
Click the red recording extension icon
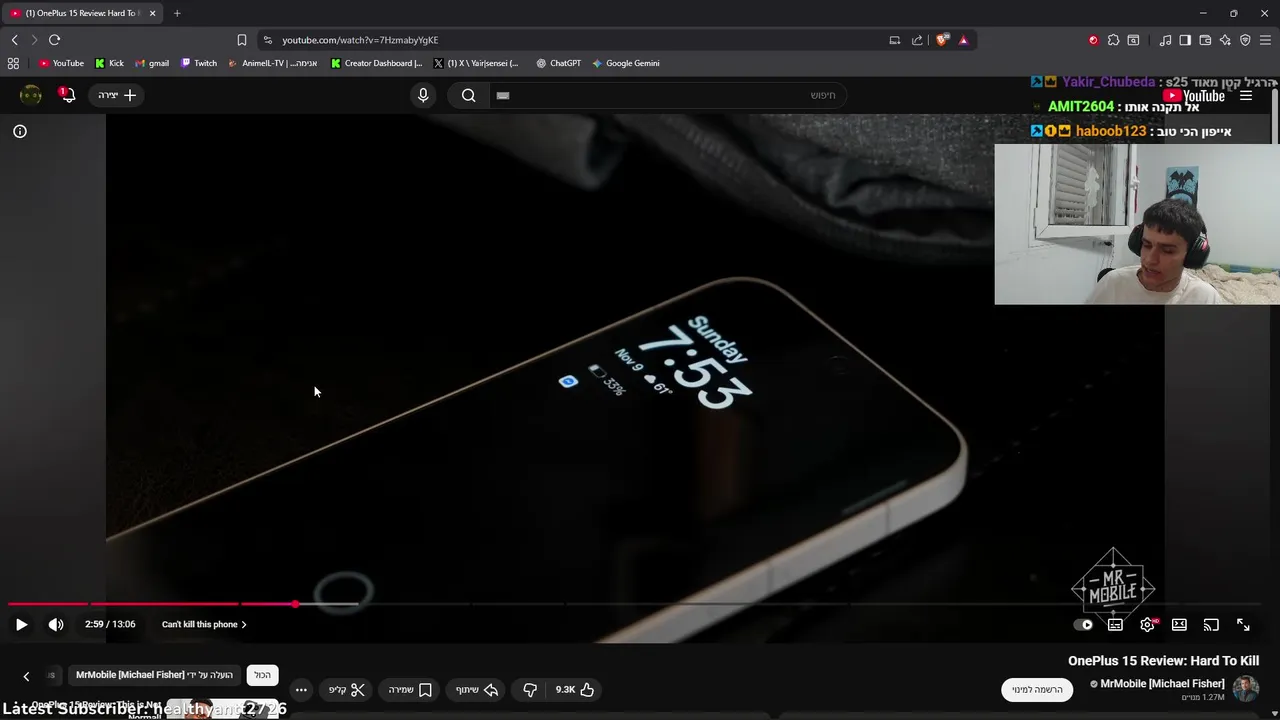click(x=1093, y=40)
